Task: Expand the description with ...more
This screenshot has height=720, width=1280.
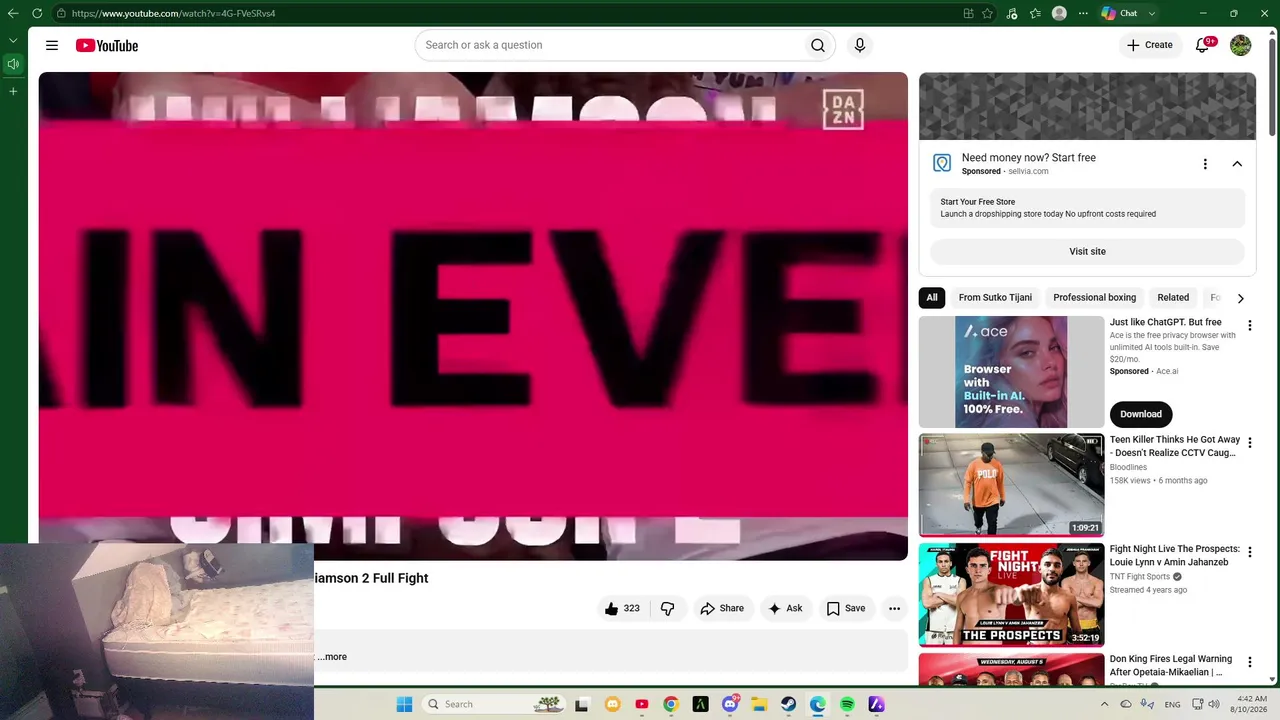Action: 332,657
